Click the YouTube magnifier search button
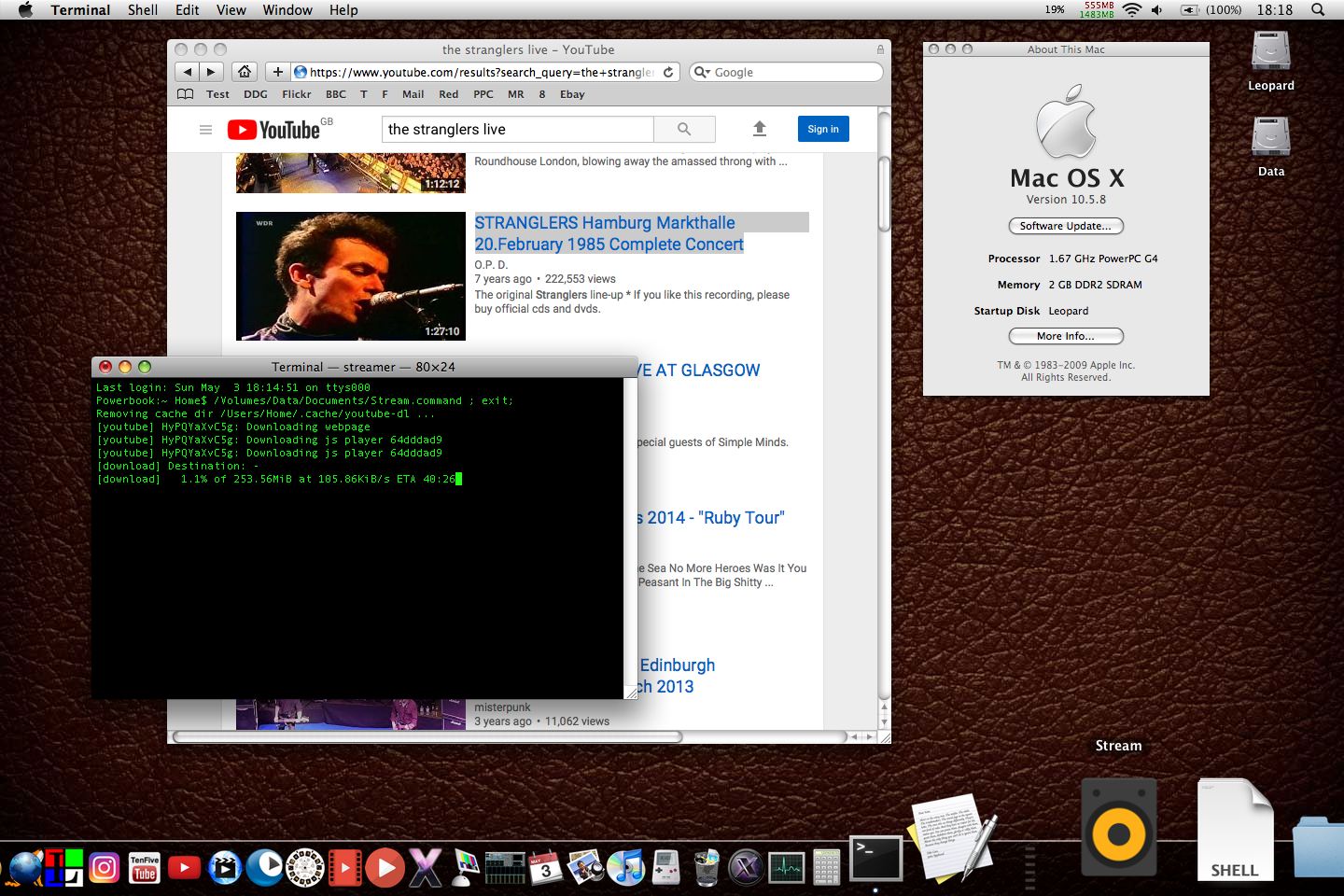 point(684,129)
